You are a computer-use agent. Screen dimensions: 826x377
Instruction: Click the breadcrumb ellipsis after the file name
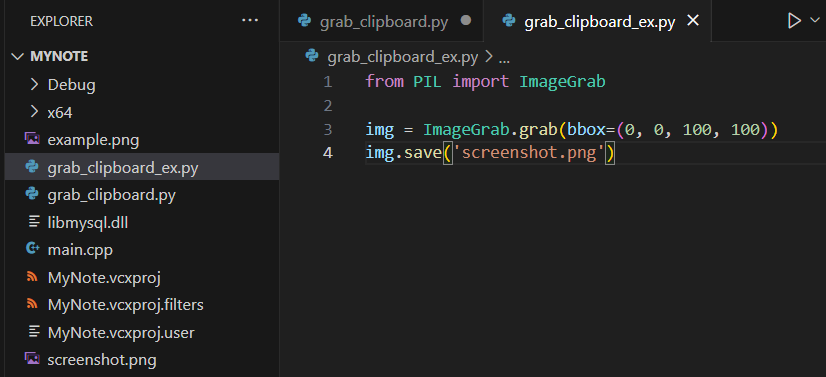pos(504,58)
